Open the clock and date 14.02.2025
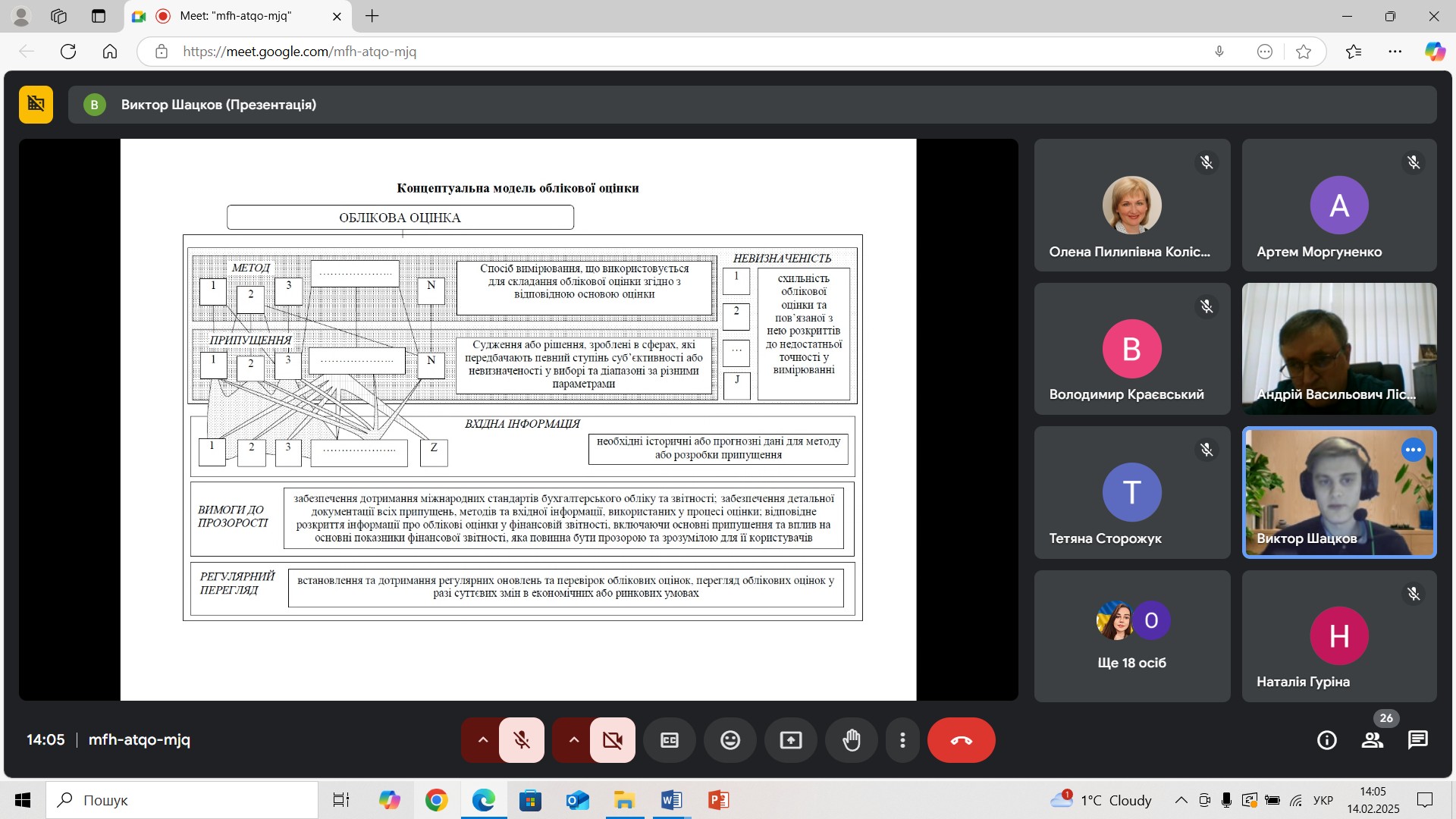Image resolution: width=1456 pixels, height=819 pixels. pyautogui.click(x=1373, y=800)
